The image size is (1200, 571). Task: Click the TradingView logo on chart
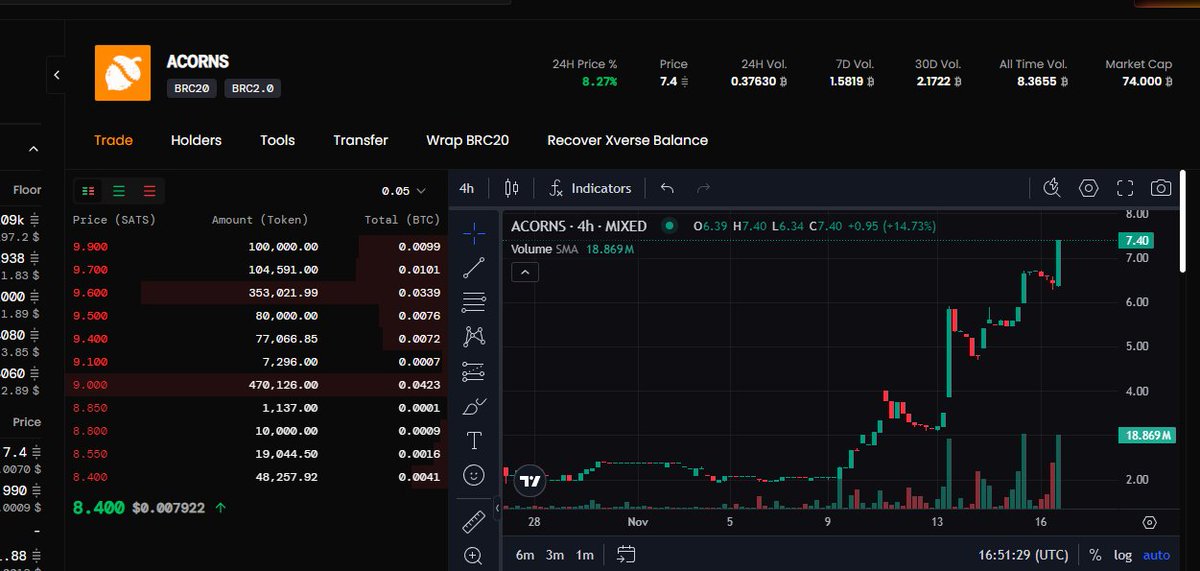(531, 481)
